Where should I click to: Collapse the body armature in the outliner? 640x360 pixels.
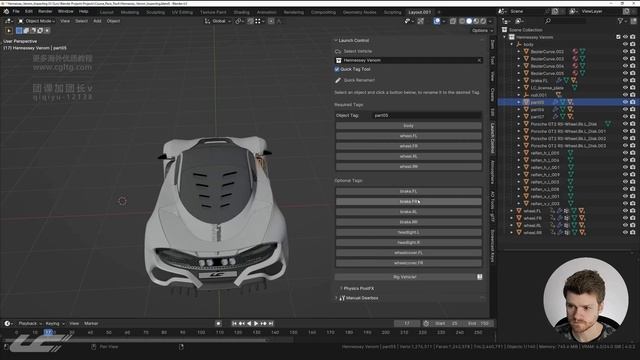(x=512, y=44)
